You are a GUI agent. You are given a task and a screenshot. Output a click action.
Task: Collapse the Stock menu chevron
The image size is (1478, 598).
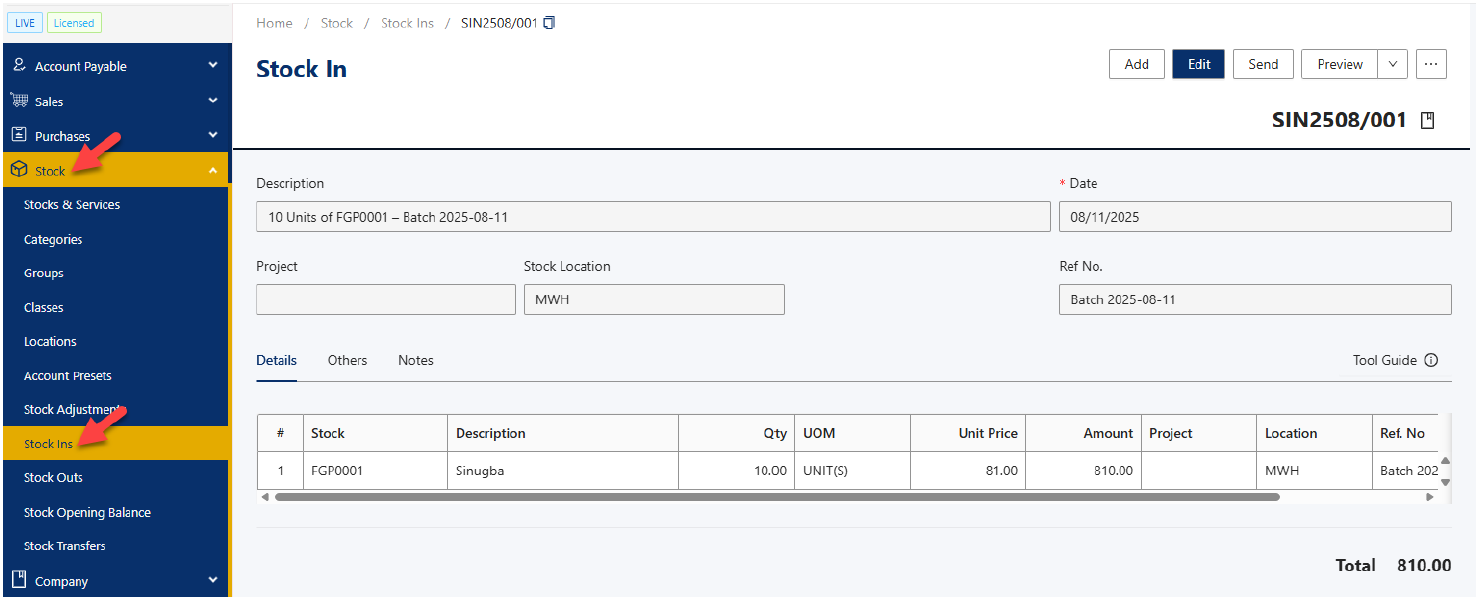(212, 171)
